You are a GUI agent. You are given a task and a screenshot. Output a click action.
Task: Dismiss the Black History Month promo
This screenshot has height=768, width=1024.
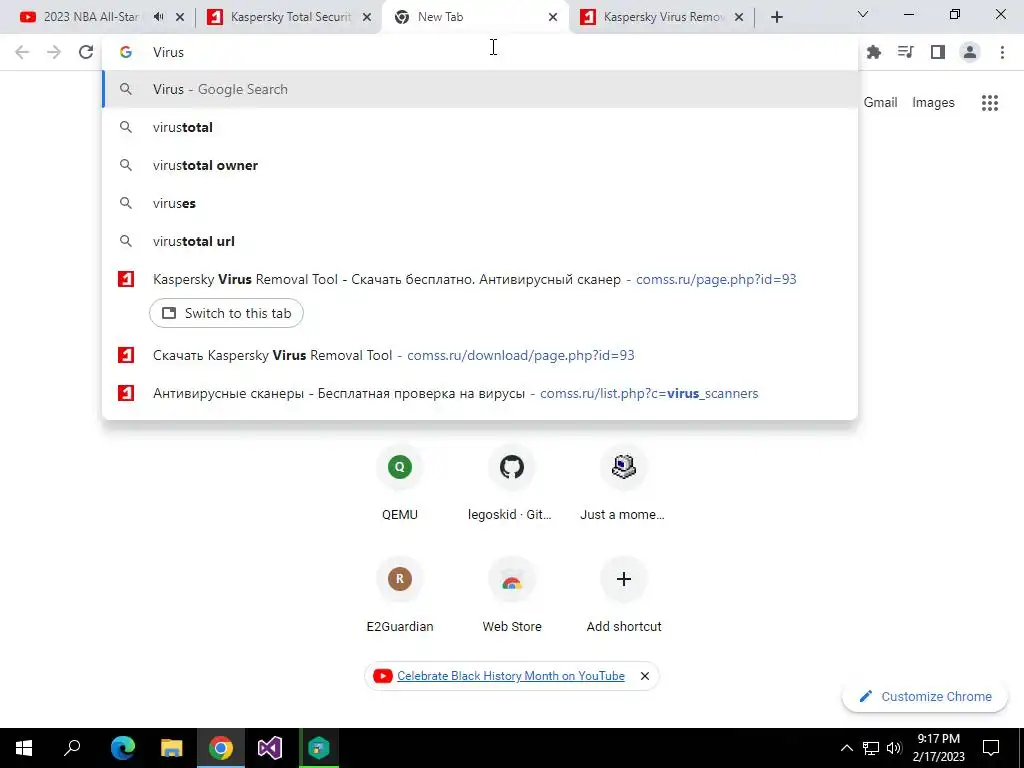point(645,676)
